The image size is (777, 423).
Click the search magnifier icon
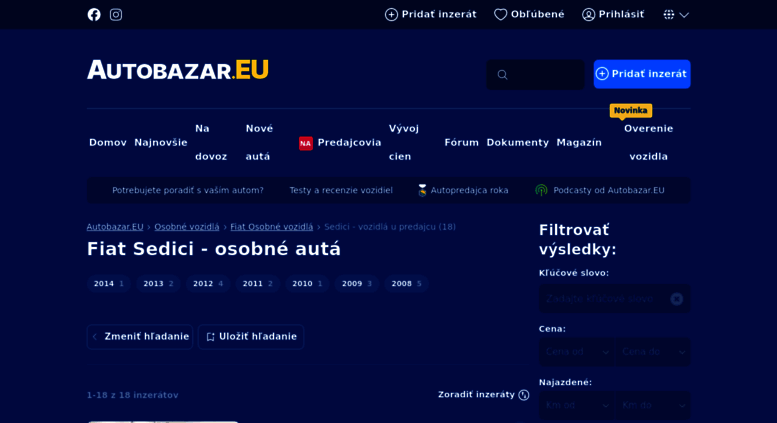click(502, 75)
